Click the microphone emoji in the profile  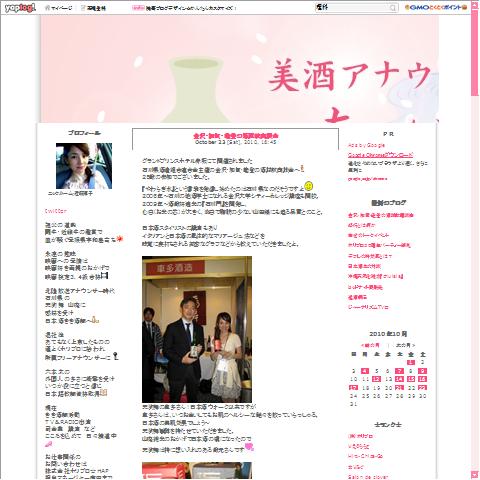pyautogui.click(x=115, y=356)
